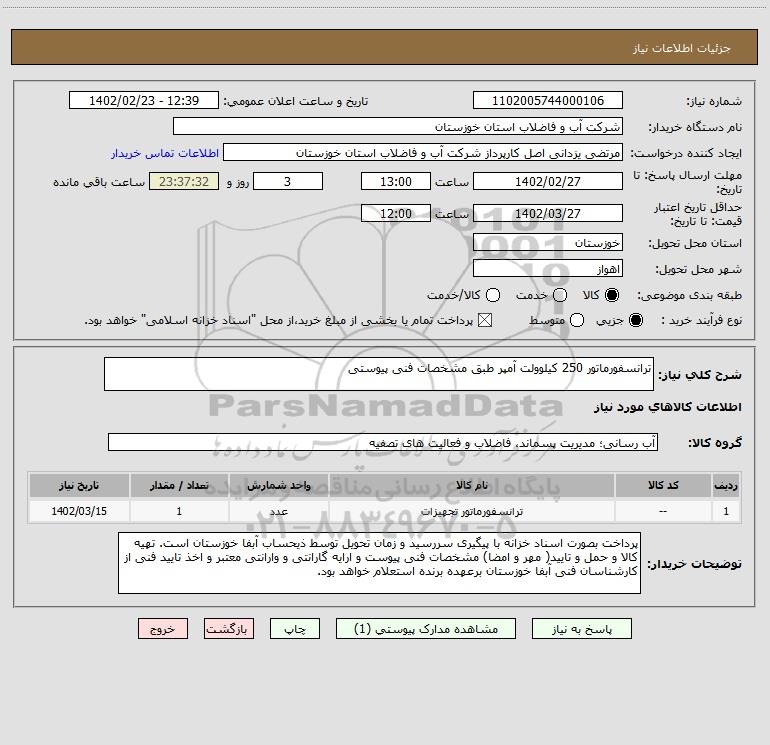The image size is (770, 745).
Task: Click the تعداد / مقدار column header
Action: 179,485
